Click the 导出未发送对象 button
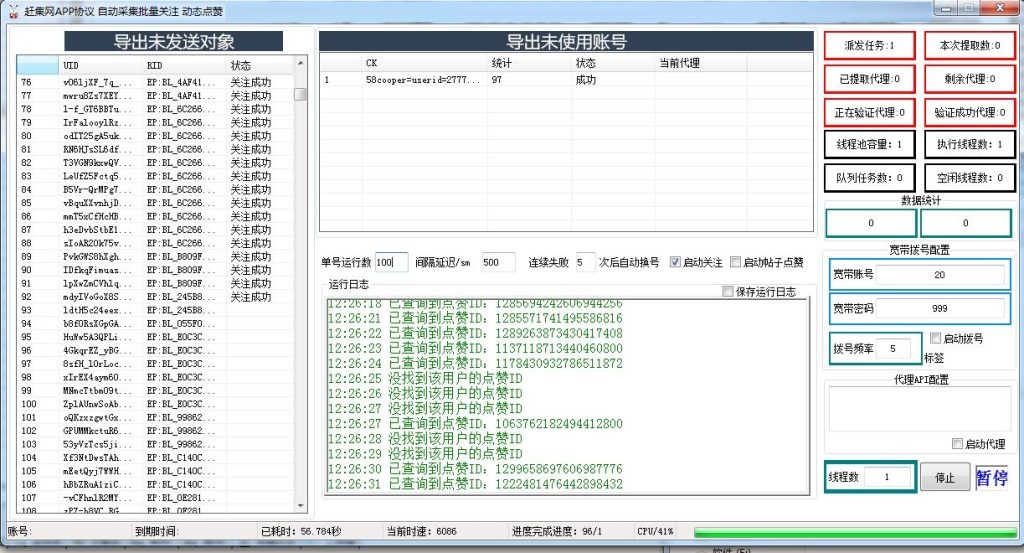Viewport: 1024px width, 553px height. coord(174,41)
